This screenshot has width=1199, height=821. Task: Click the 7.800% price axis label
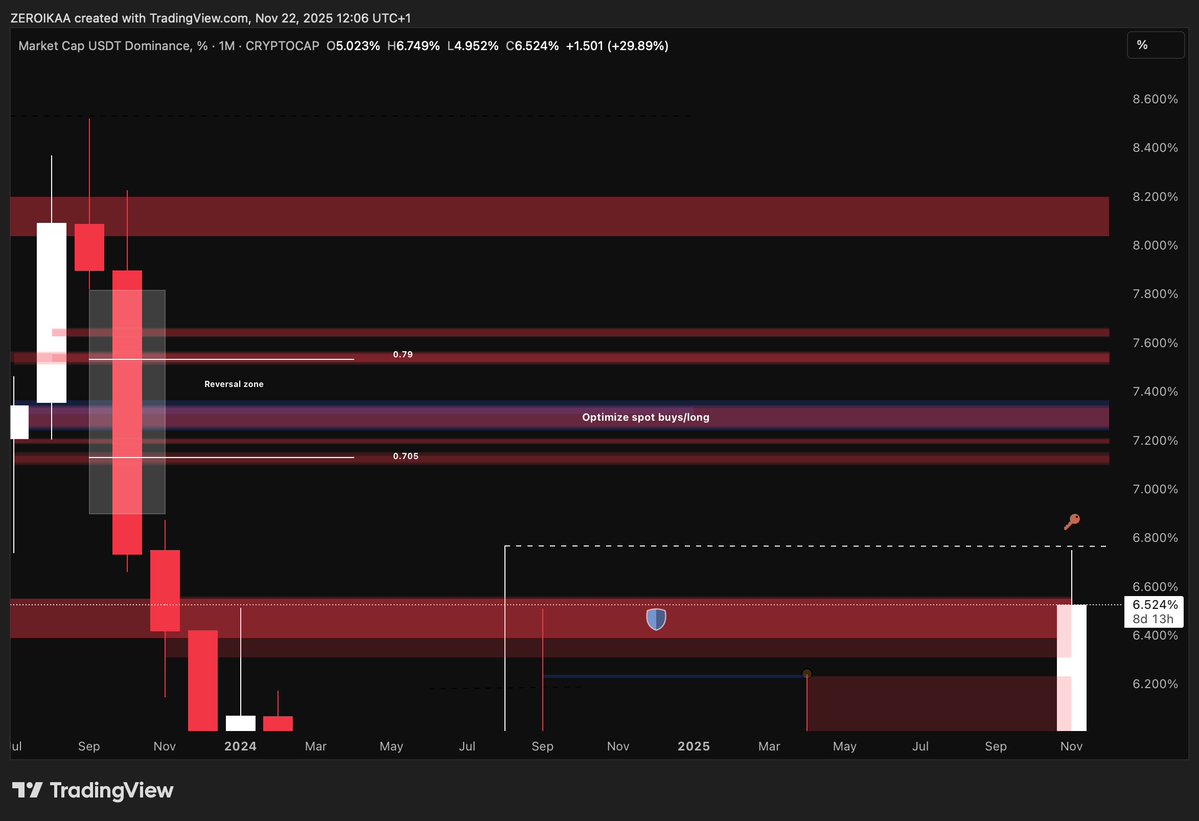tap(1155, 294)
